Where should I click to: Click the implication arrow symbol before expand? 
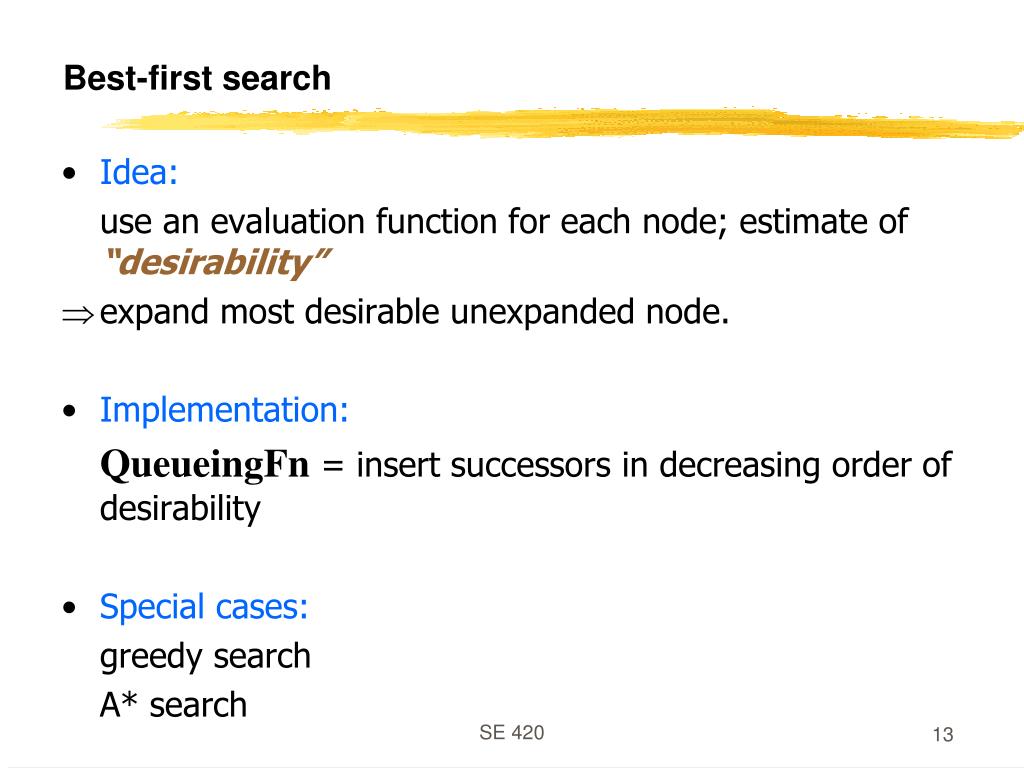click(x=78, y=315)
